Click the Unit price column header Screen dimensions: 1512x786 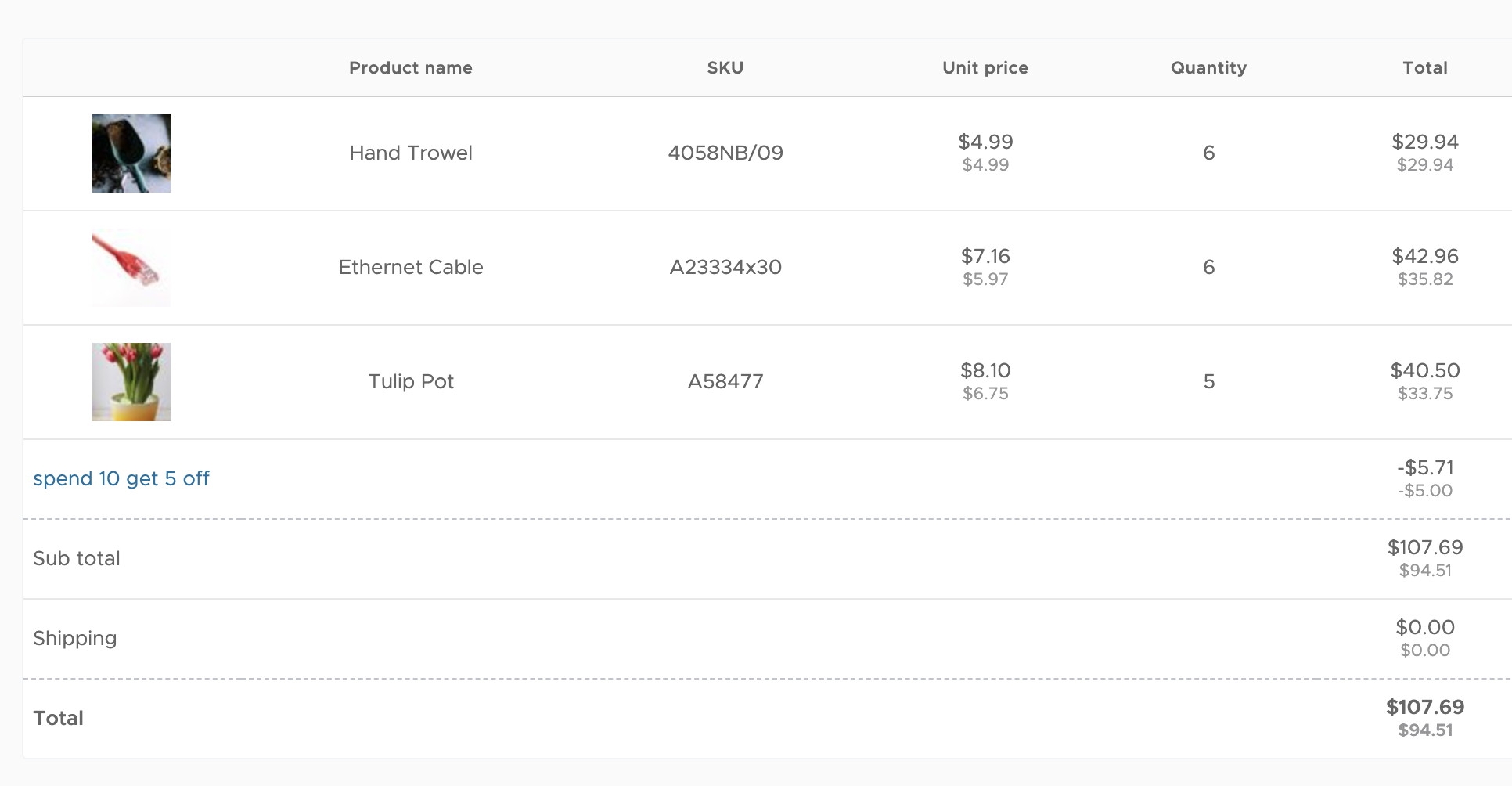985,68
